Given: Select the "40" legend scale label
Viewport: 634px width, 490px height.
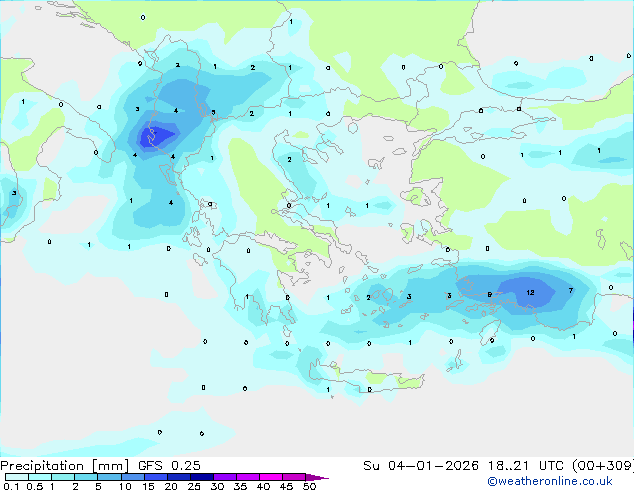Looking at the screenshot, I should pyautogui.click(x=263, y=486).
